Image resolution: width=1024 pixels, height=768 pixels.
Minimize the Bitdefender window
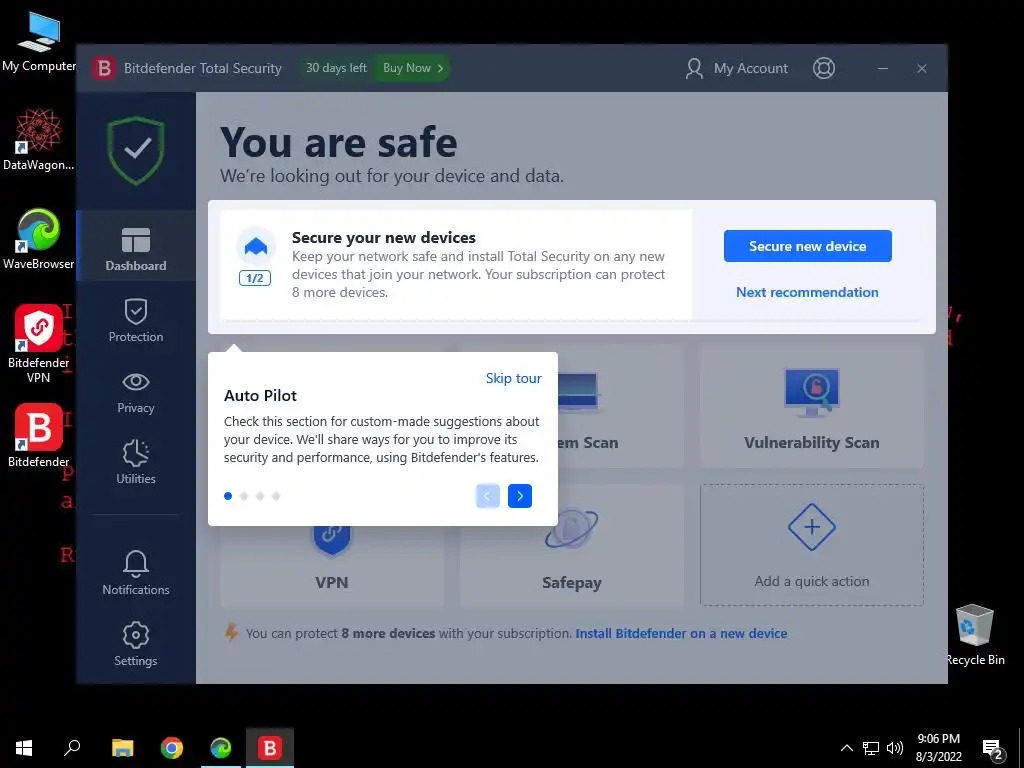pyautogui.click(x=883, y=68)
